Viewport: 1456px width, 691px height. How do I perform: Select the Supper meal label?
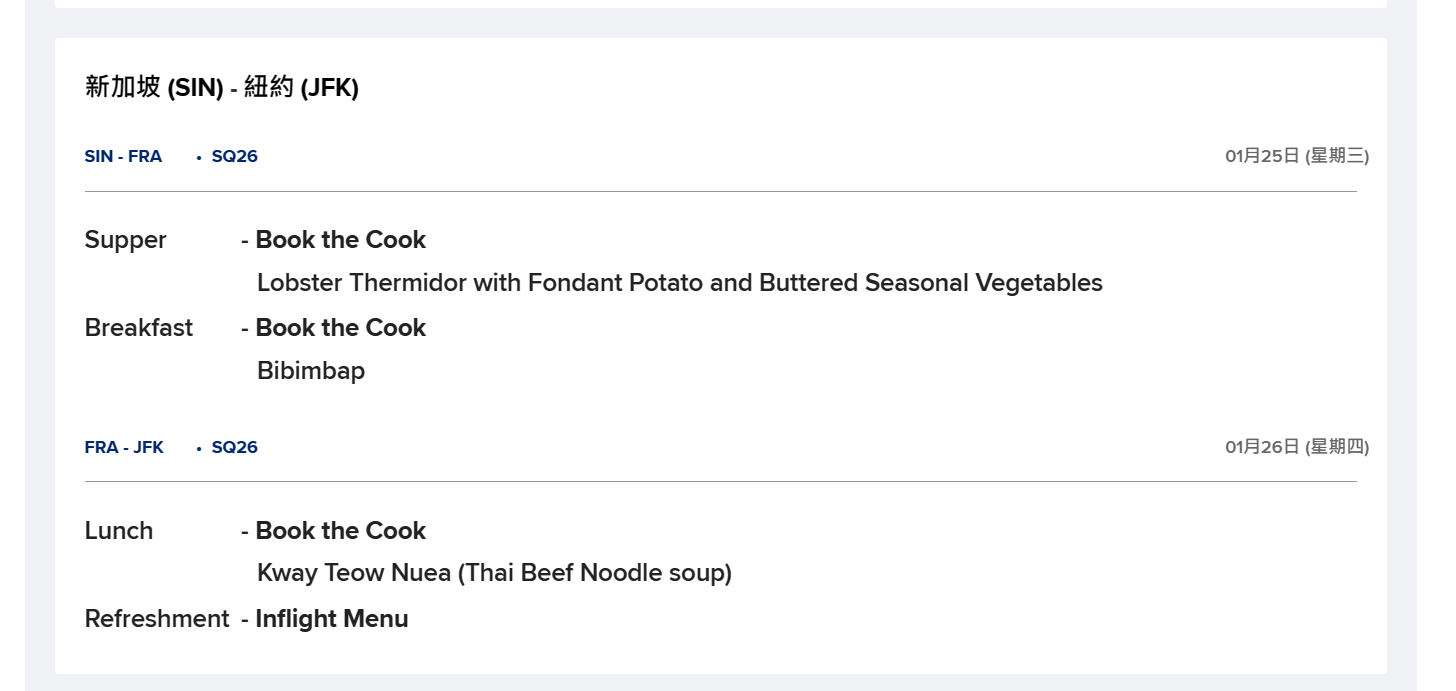(125, 240)
